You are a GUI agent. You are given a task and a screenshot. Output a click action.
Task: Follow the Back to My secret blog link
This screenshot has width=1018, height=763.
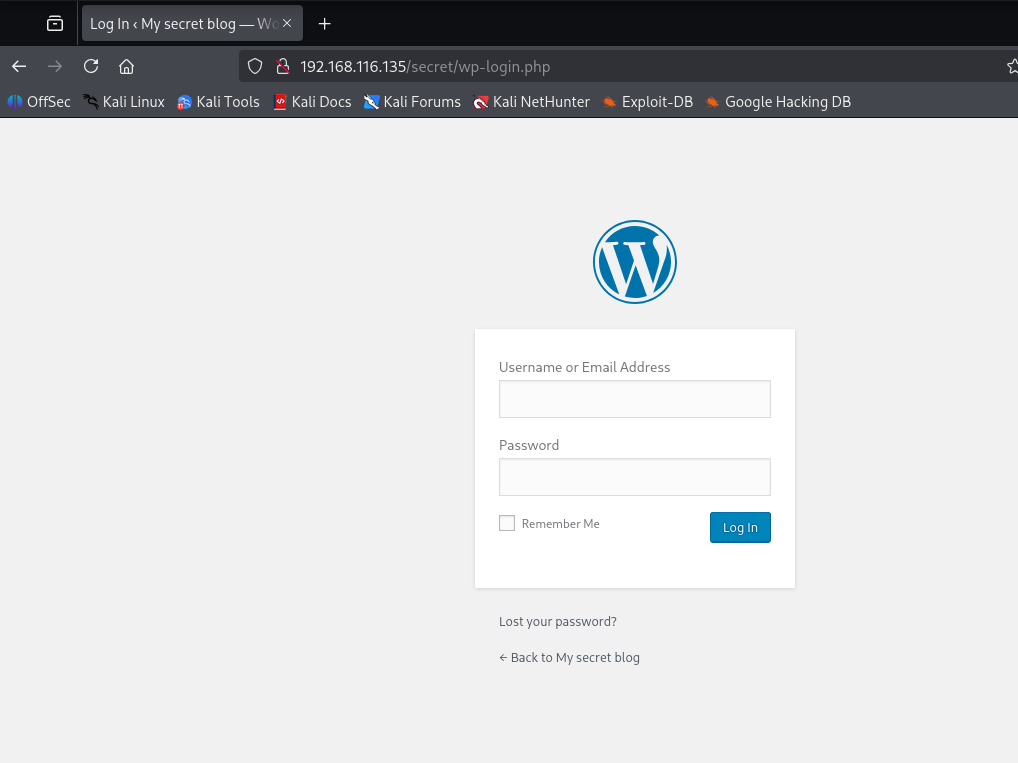tap(569, 657)
